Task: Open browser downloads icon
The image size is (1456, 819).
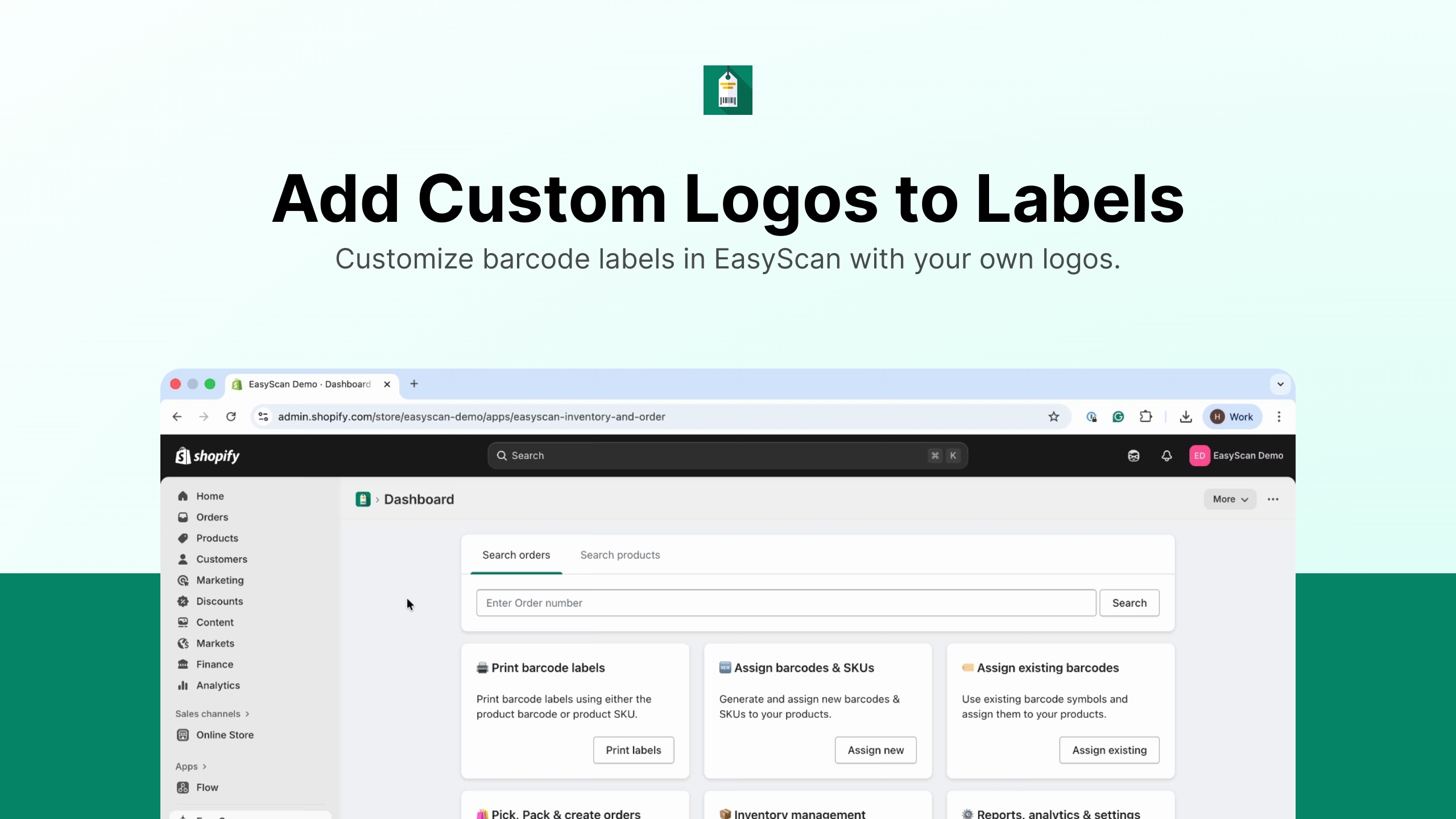Action: 1186,417
